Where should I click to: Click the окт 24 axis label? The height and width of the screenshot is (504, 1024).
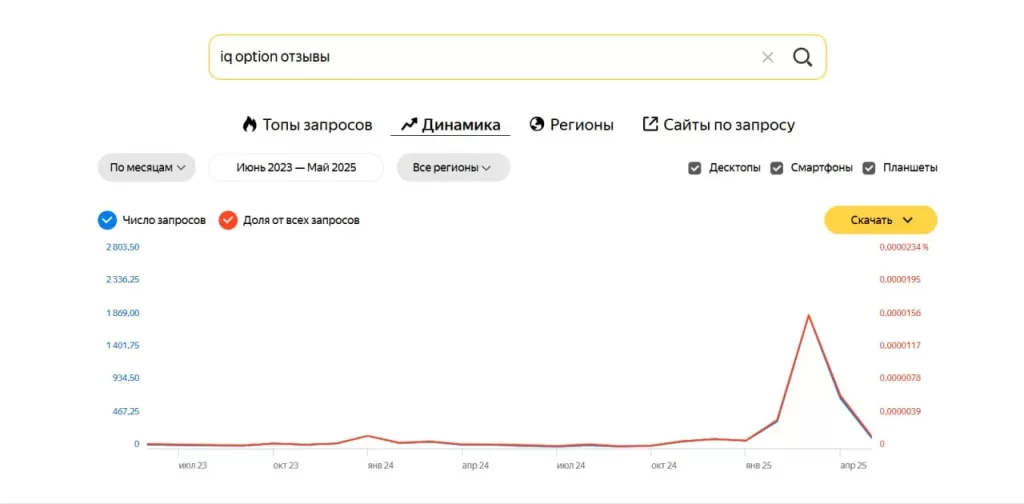coord(664,465)
